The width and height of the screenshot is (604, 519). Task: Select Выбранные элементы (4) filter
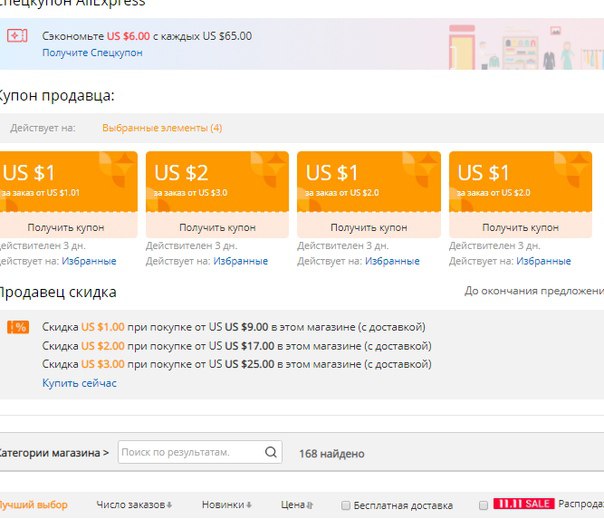point(162,128)
